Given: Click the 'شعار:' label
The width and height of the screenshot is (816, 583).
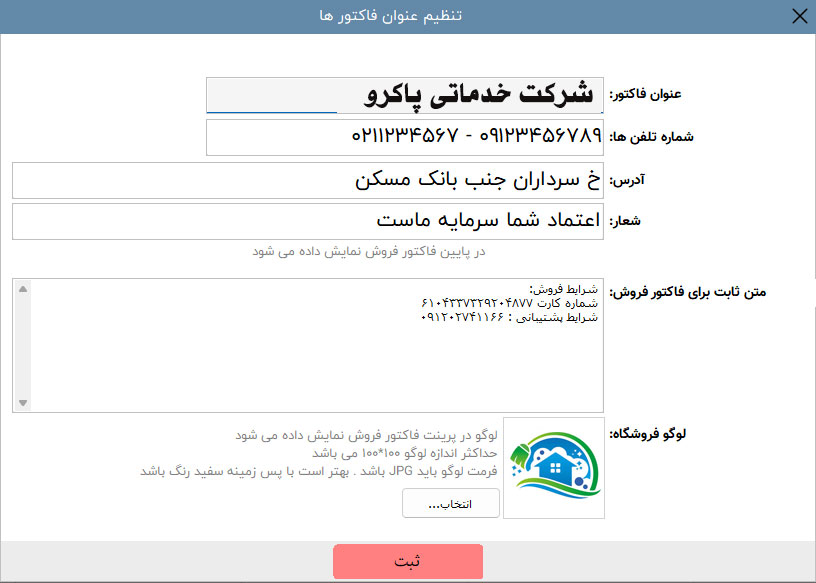Looking at the screenshot, I should click(625, 221).
